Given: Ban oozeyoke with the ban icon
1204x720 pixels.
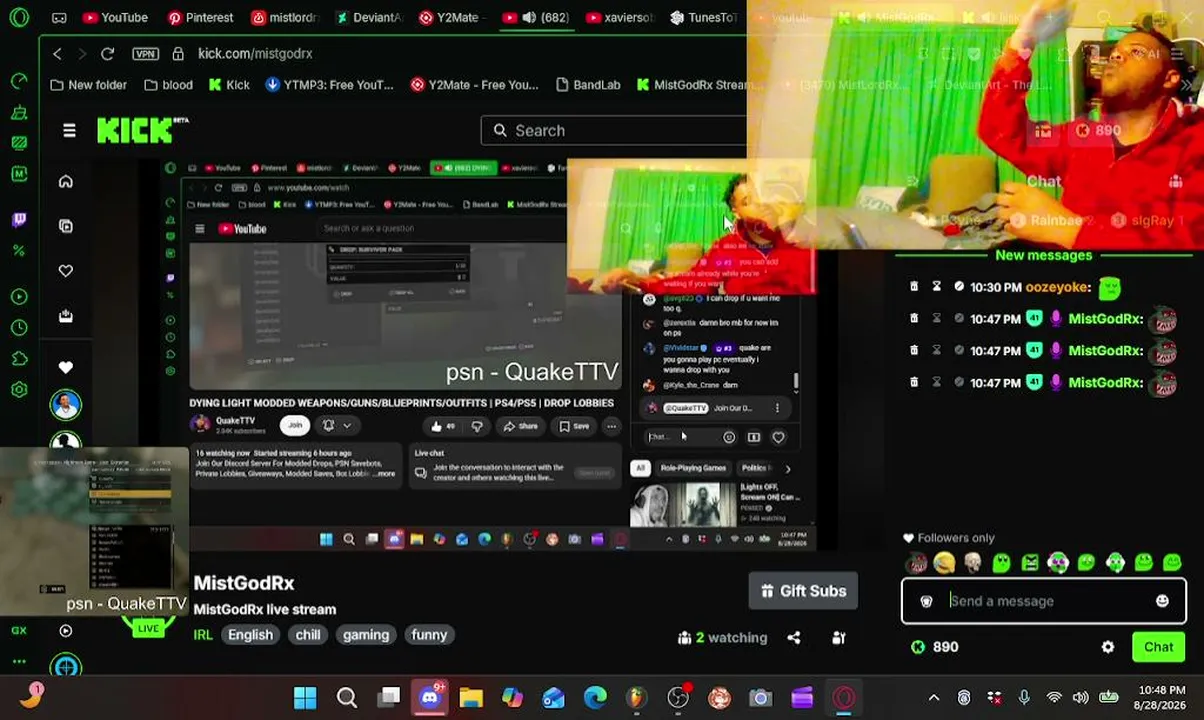Looking at the screenshot, I should pos(959,287).
